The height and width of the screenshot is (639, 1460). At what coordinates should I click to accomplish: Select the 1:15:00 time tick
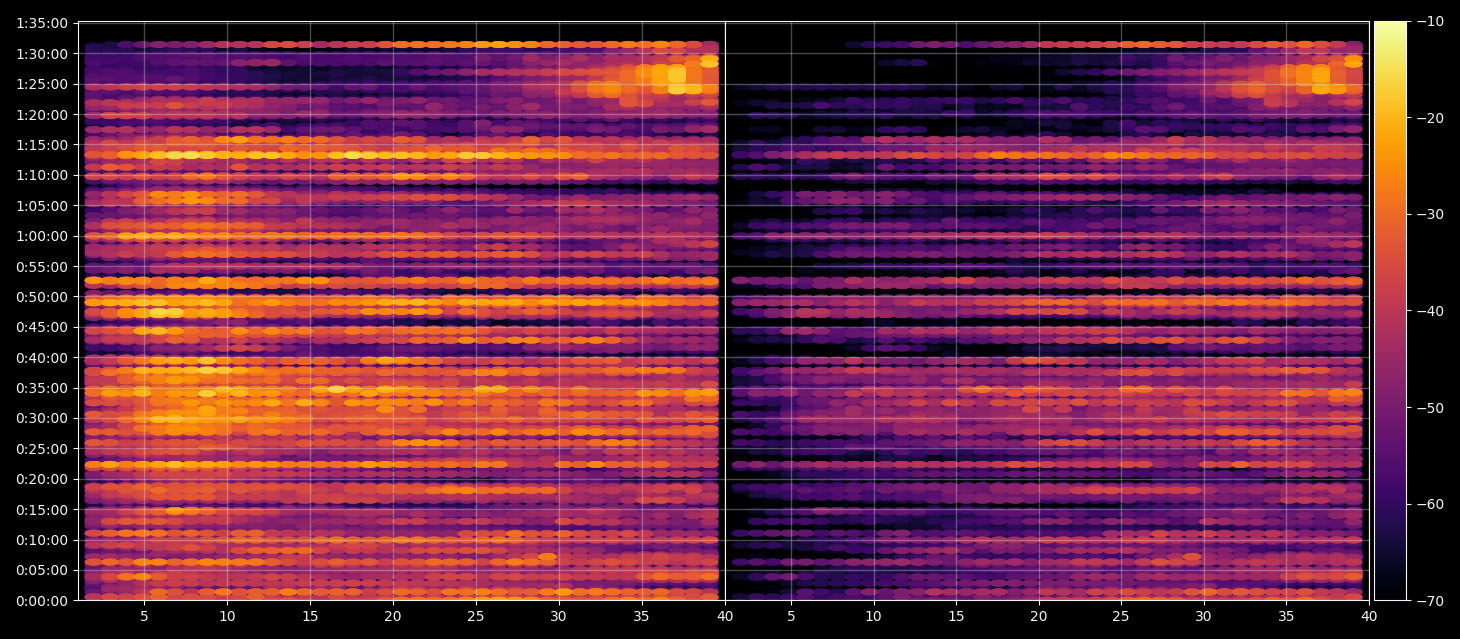click(x=42, y=144)
